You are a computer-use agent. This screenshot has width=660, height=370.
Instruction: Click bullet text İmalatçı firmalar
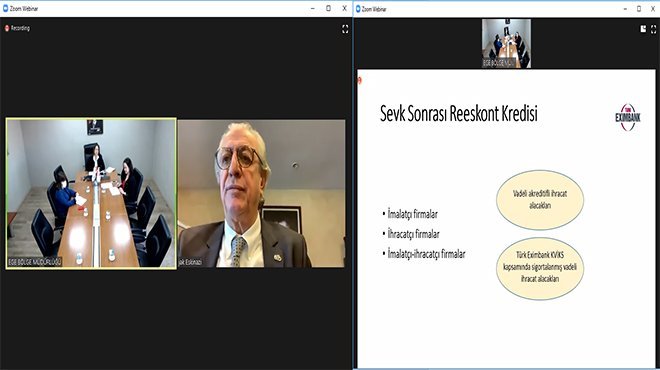coord(412,214)
